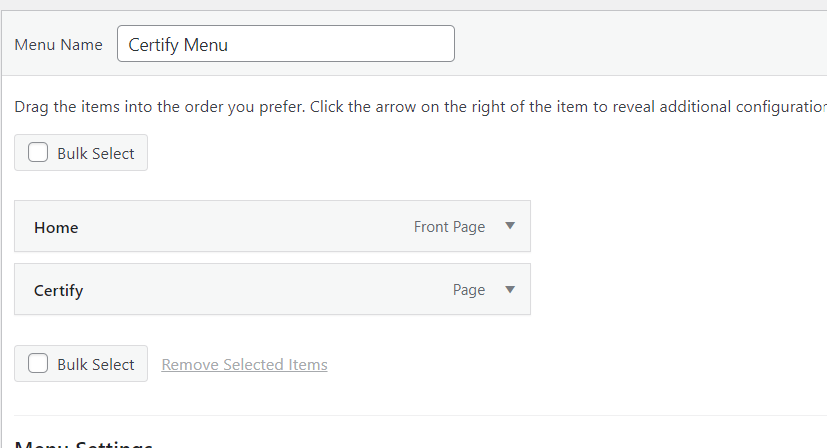
Task: Click the "Click the arrow" instruction sentence
Action: click(x=560, y=106)
